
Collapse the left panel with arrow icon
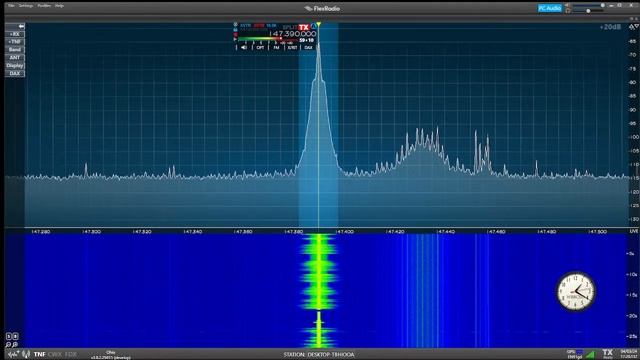coord(15,26)
